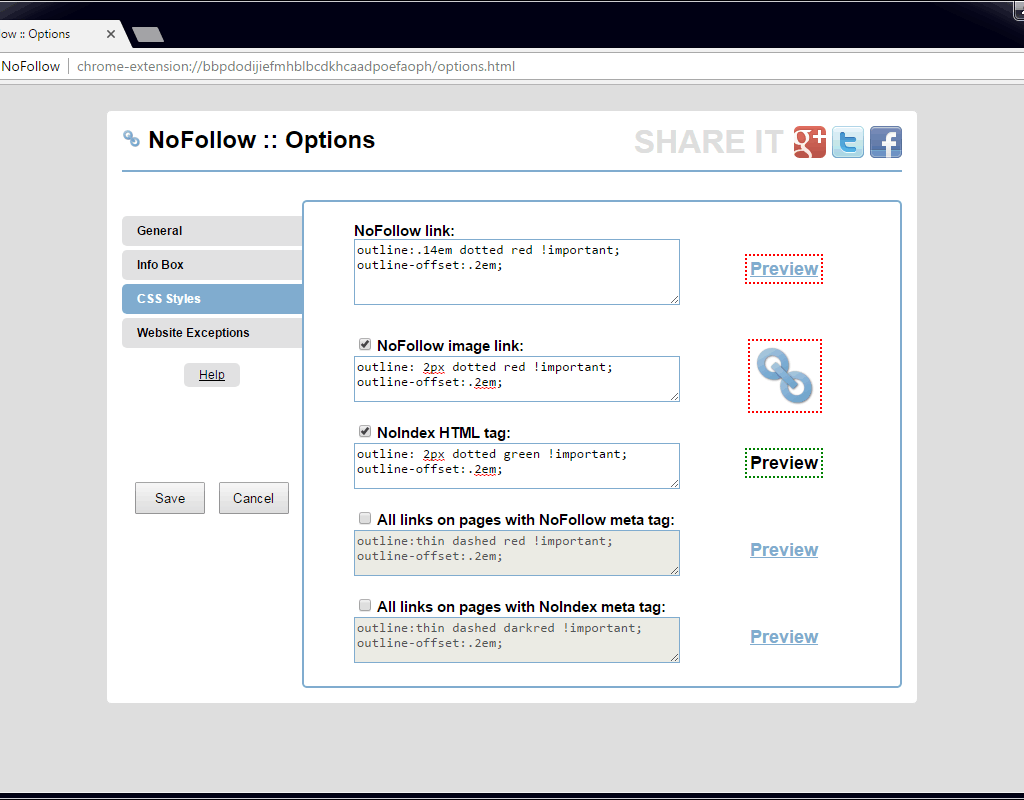Viewport: 1024px width, 800px height.
Task: Uncheck the NoFollow image link checkbox
Action: click(365, 345)
